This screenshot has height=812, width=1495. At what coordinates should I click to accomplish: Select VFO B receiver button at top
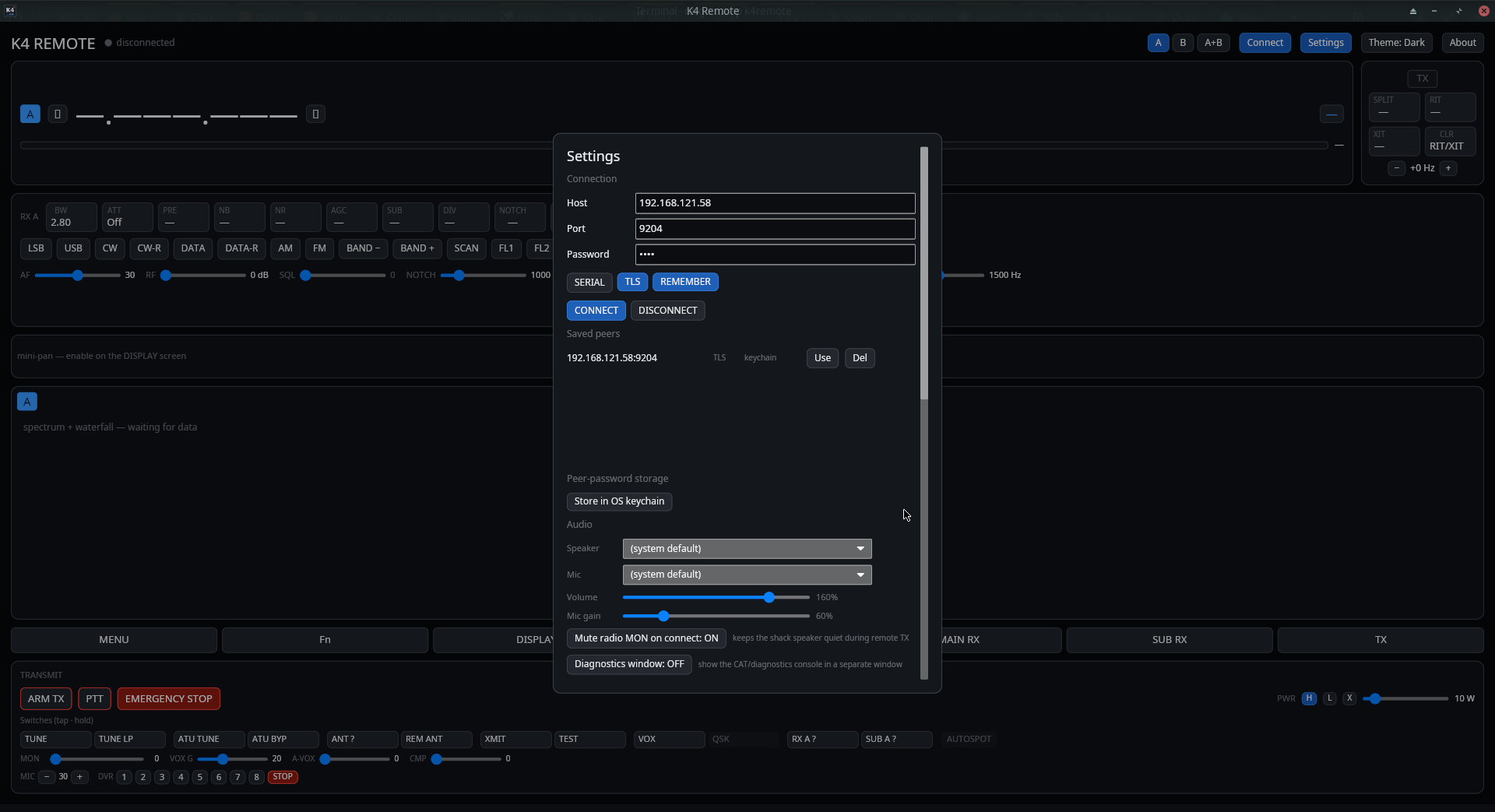(x=1183, y=43)
